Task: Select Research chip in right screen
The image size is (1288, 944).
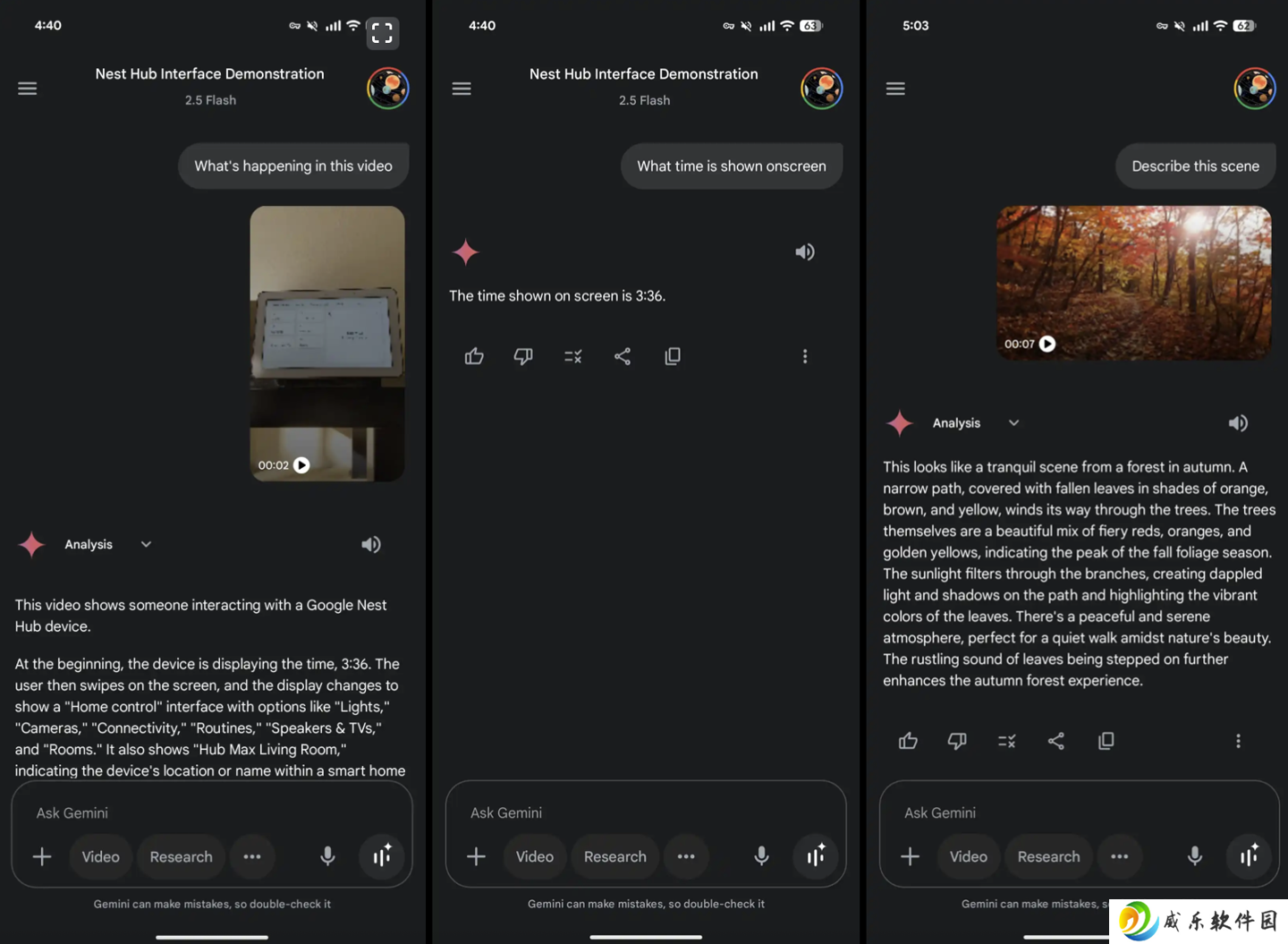Action: pyautogui.click(x=1049, y=856)
